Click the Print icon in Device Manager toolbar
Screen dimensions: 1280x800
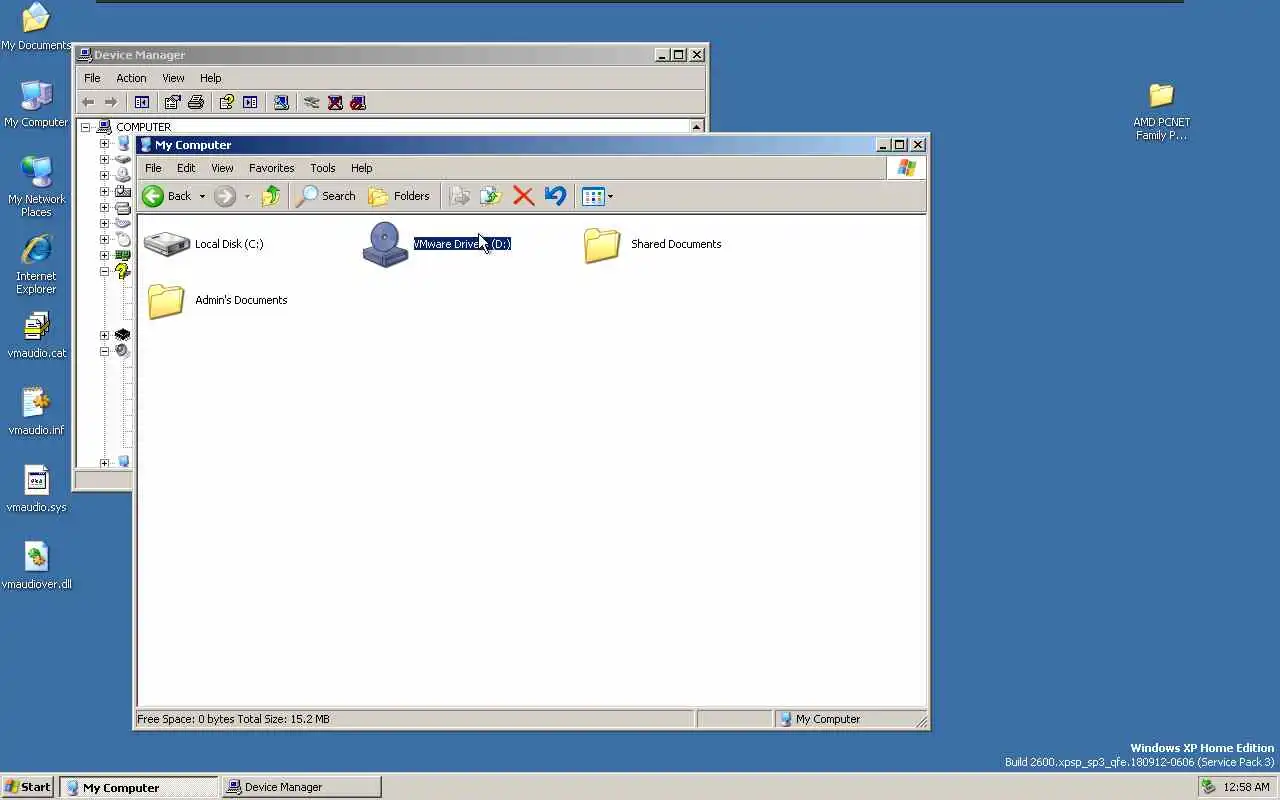[196, 102]
